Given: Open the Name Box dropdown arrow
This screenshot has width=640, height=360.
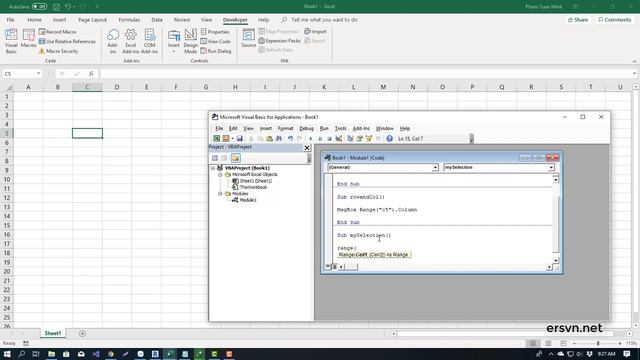Looking at the screenshot, I should pos(38,73).
